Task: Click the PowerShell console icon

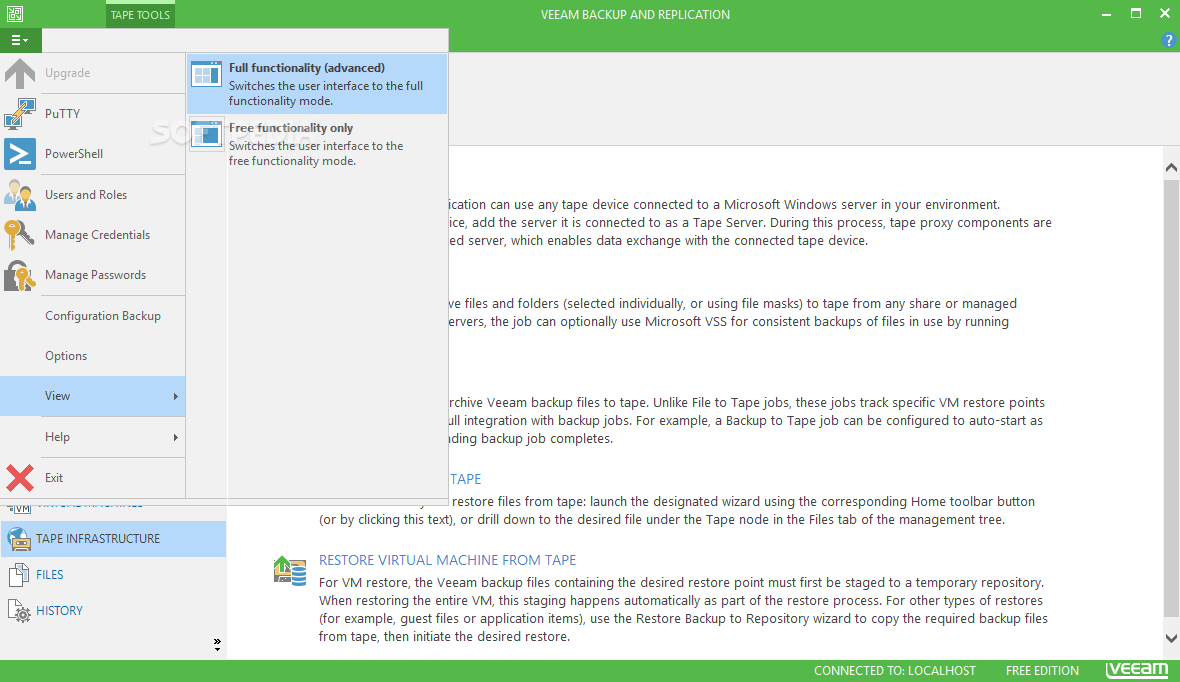Action: click(x=20, y=154)
